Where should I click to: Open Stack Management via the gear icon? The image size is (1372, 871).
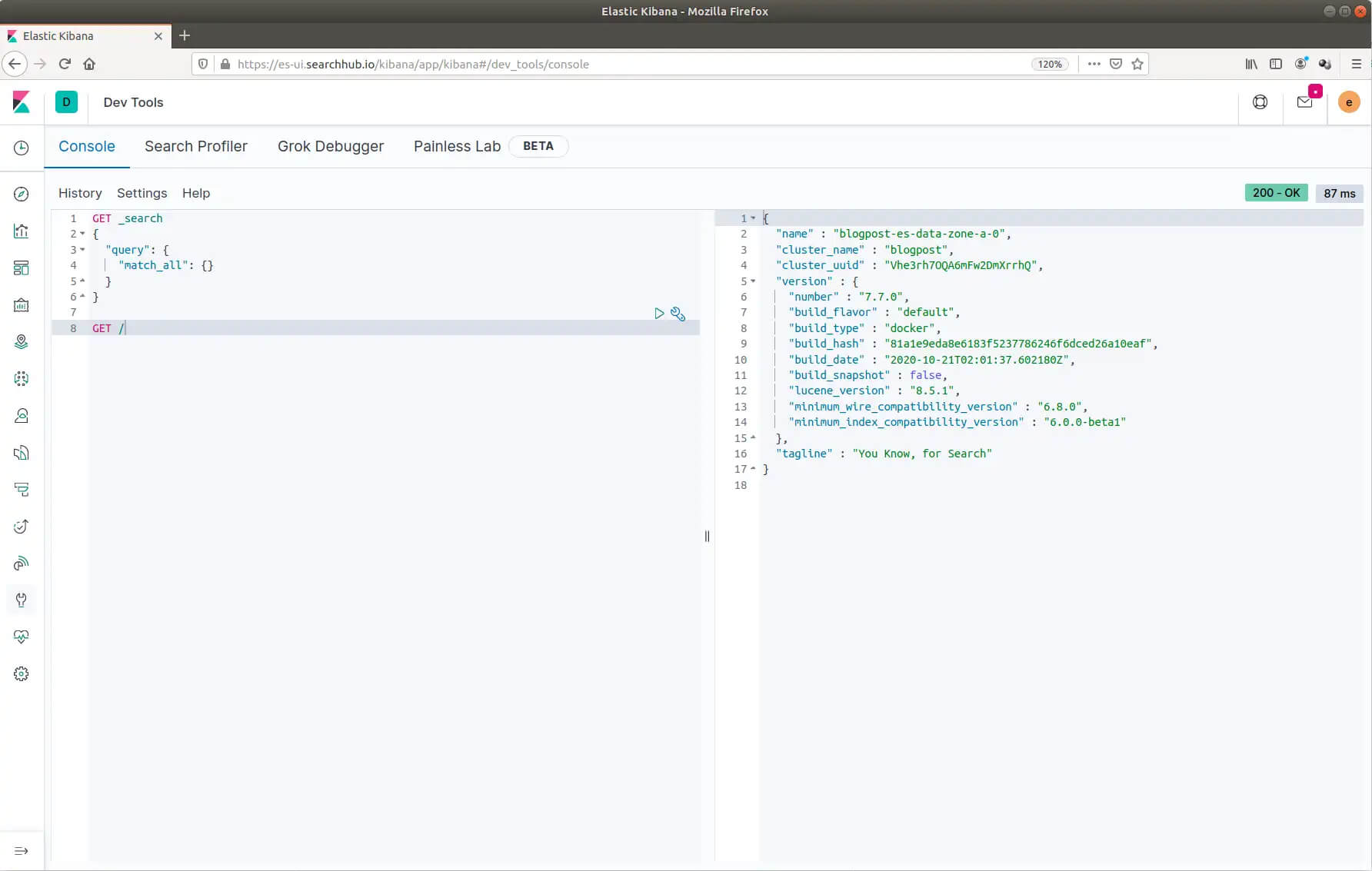(x=21, y=673)
